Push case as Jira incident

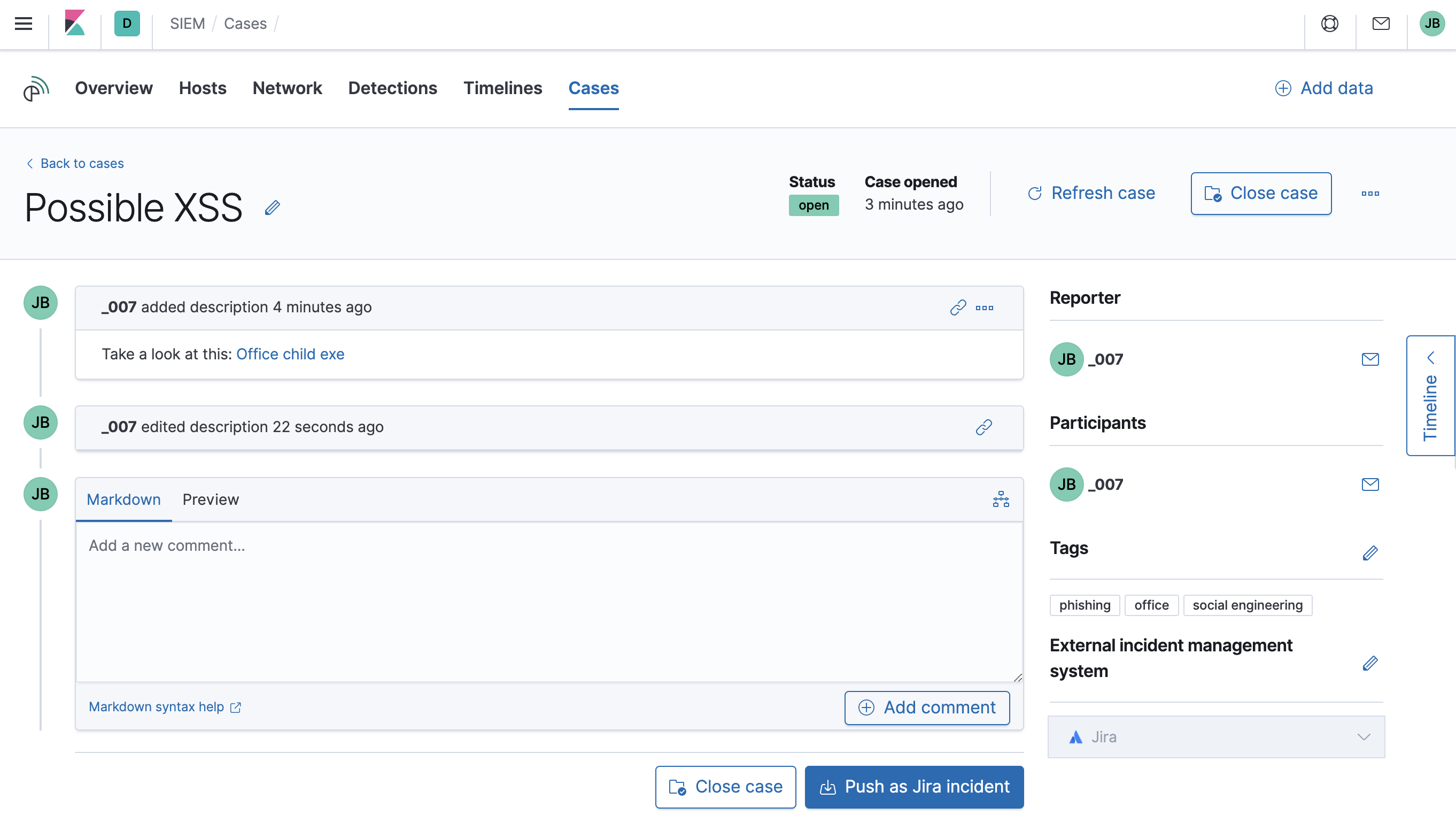913,786
